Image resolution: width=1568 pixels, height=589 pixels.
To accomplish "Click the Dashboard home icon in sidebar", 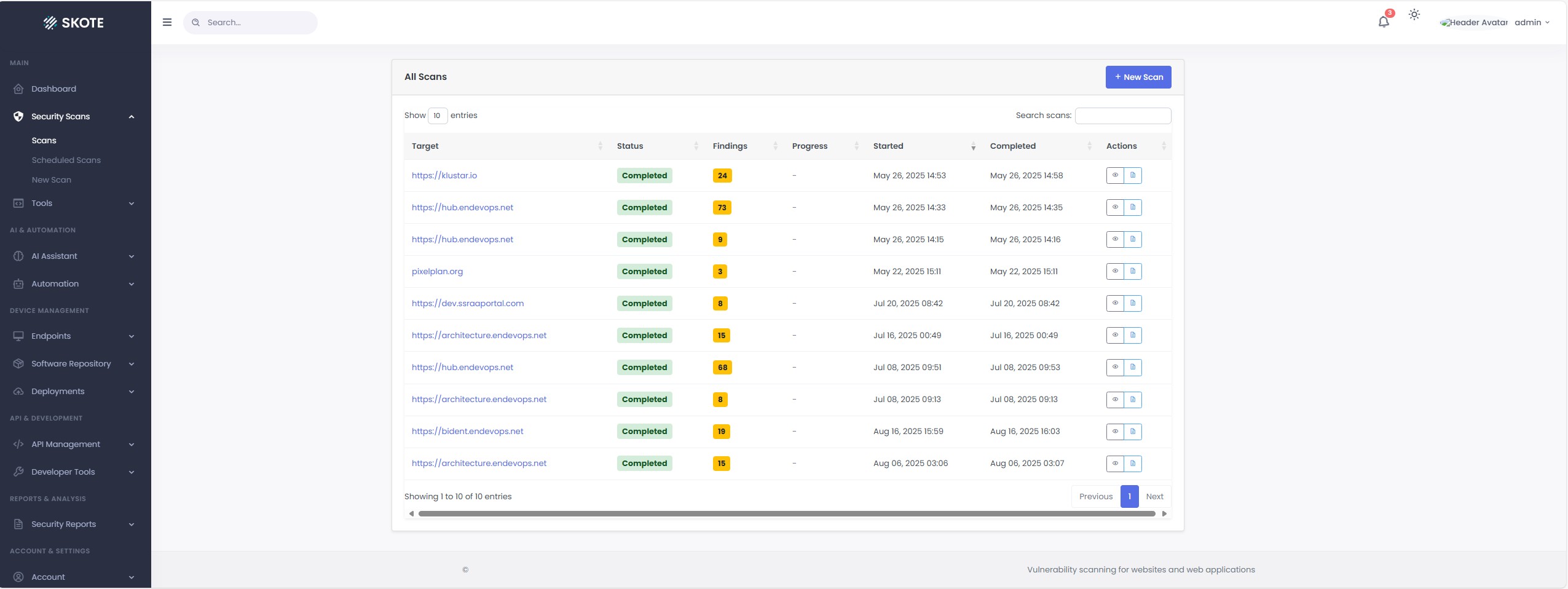I will (18, 89).
